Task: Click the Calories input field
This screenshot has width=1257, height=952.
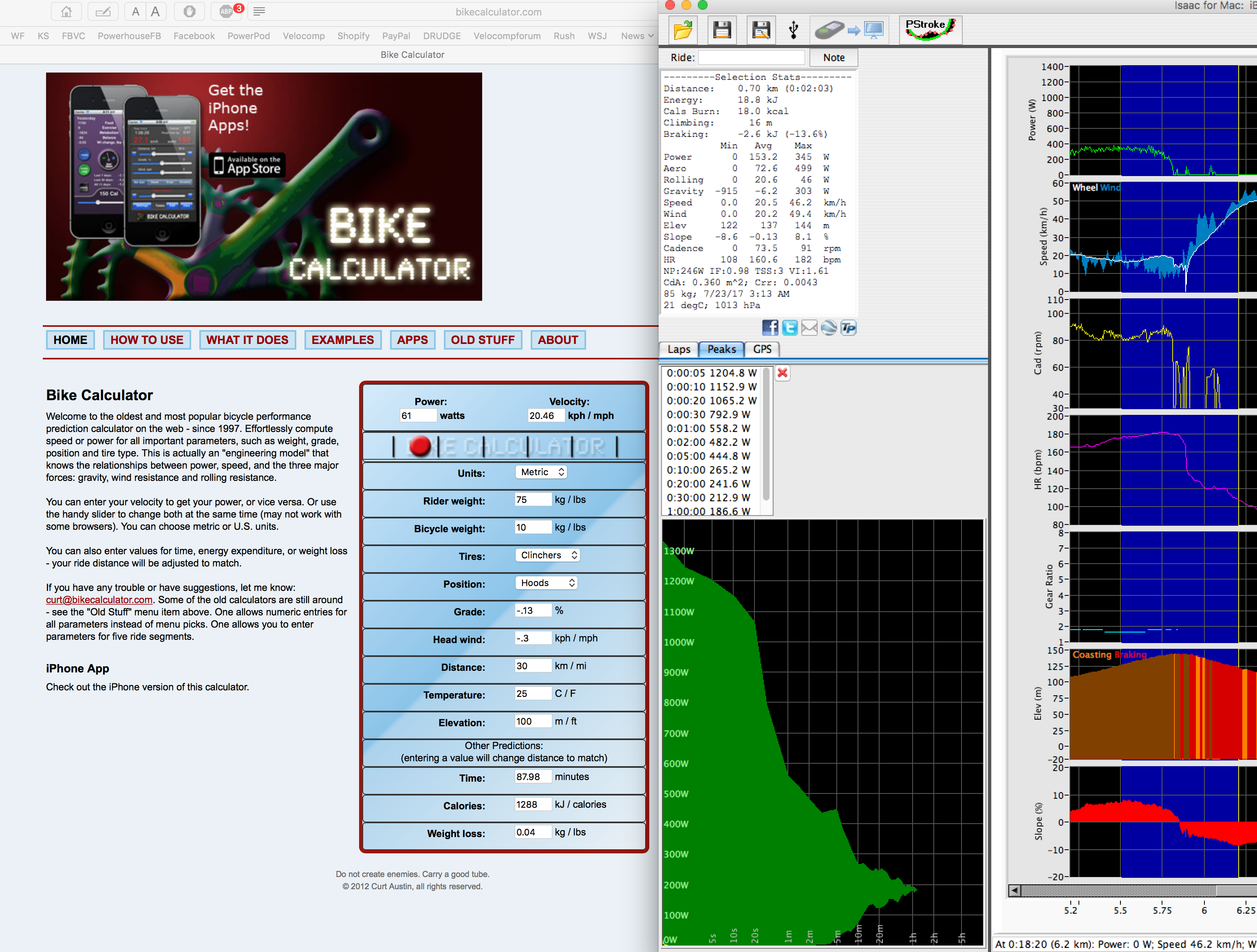Action: coord(533,804)
